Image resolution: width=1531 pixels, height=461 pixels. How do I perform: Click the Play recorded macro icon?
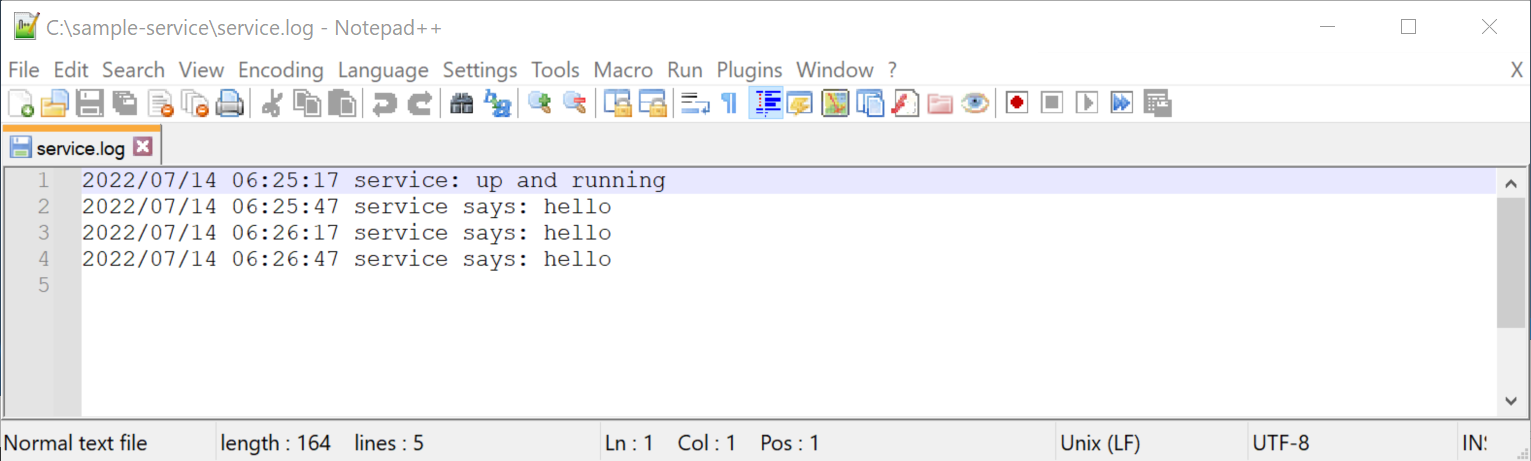pos(1086,103)
